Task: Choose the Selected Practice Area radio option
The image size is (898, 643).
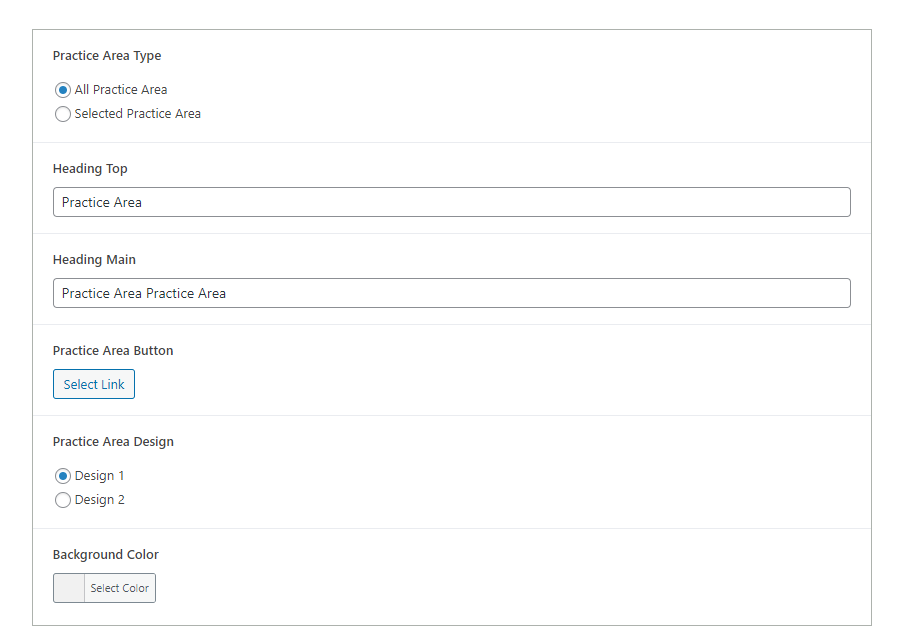Action: coord(63,114)
